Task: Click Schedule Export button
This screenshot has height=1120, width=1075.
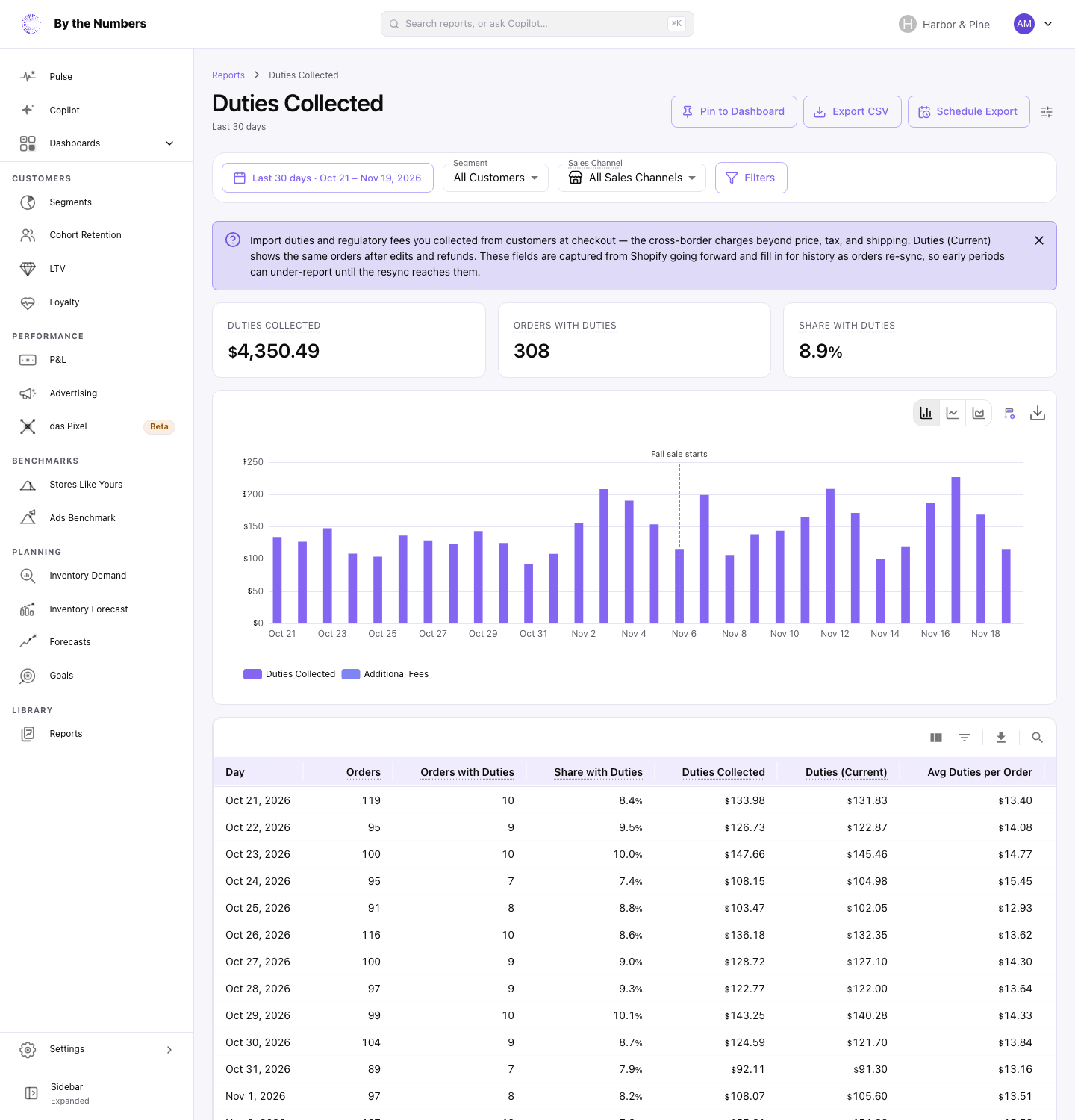Action: pos(968,112)
